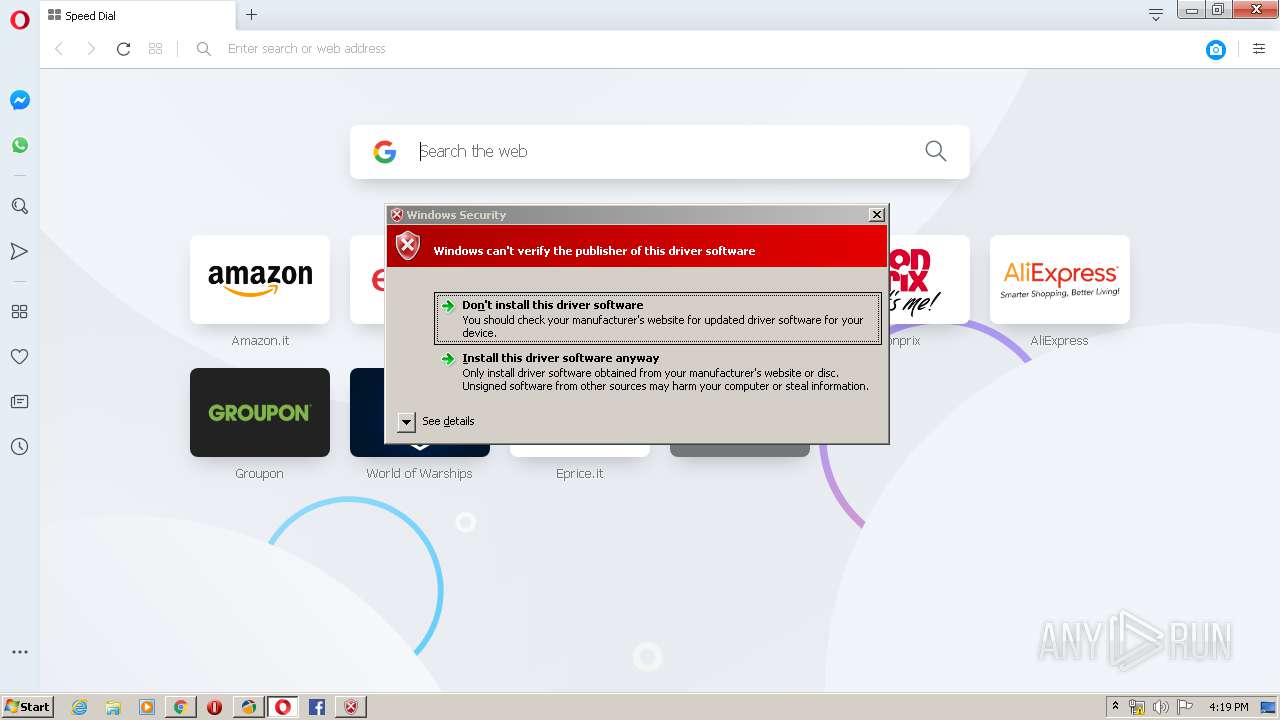The image size is (1280, 720).
Task: Open volume control speaker in tray
Action: coord(1161,707)
